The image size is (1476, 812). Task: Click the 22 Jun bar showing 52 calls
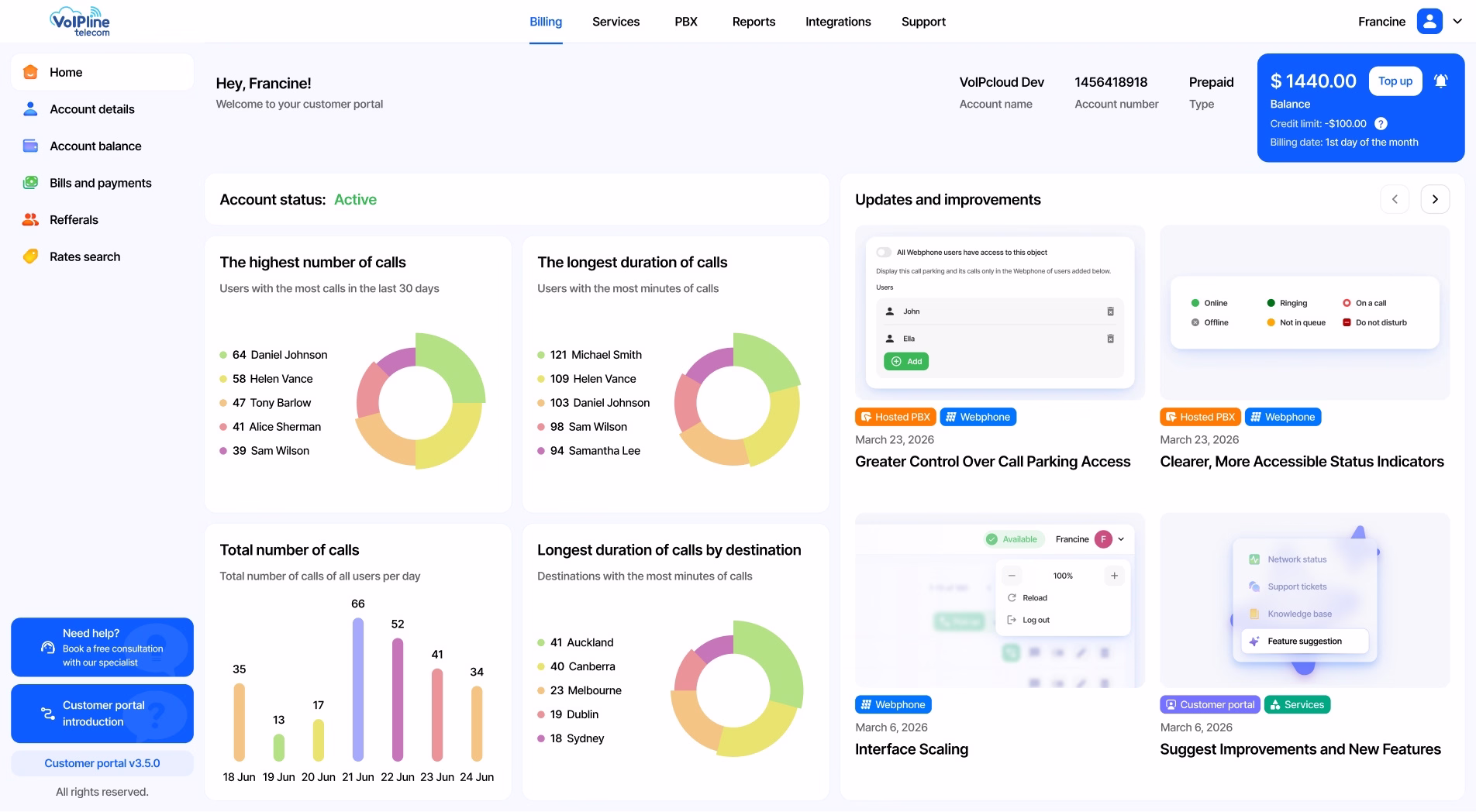pyautogui.click(x=398, y=699)
